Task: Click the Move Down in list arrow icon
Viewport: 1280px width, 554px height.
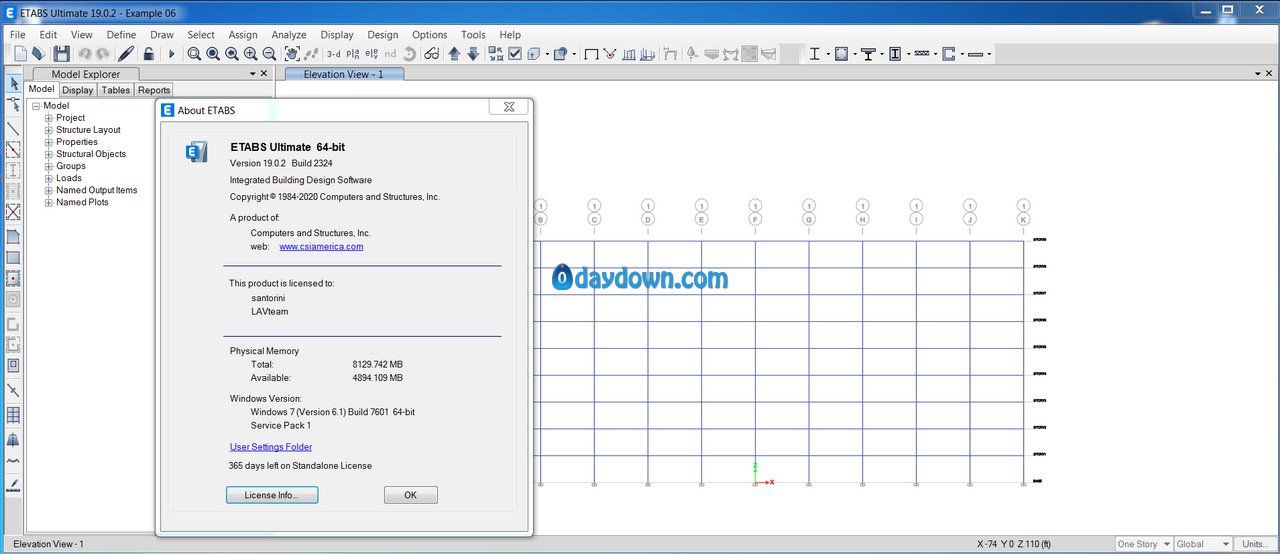Action: (x=472, y=54)
